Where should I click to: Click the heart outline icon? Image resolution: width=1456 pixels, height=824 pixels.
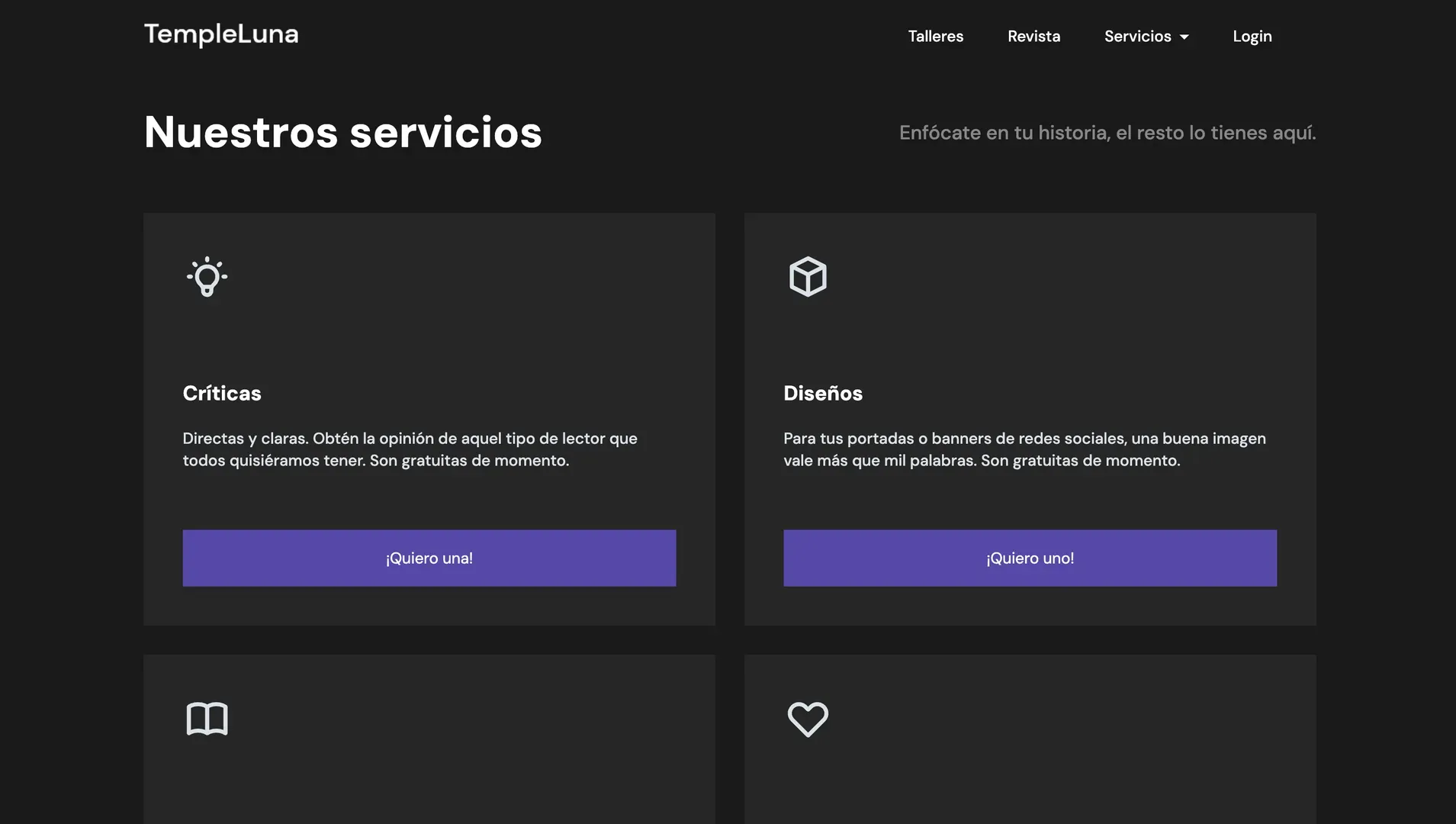808,719
